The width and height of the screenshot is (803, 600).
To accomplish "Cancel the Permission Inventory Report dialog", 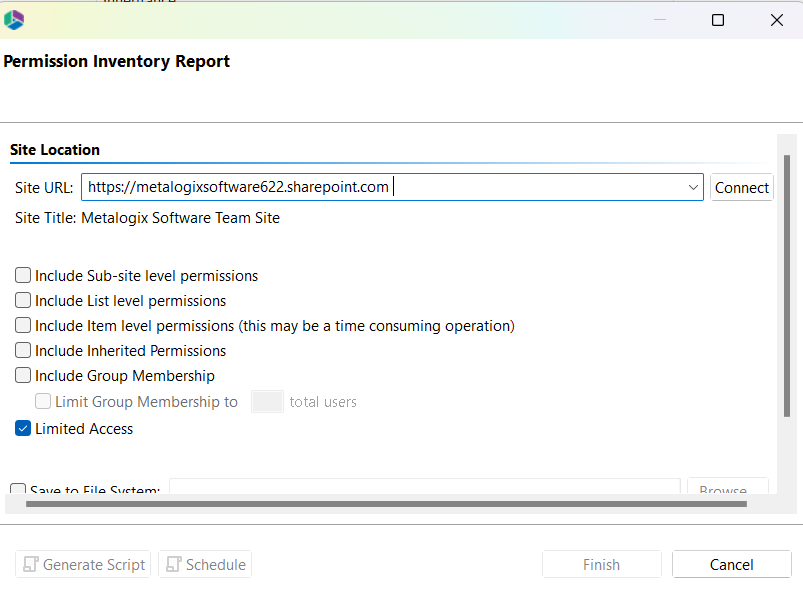I will coord(731,564).
